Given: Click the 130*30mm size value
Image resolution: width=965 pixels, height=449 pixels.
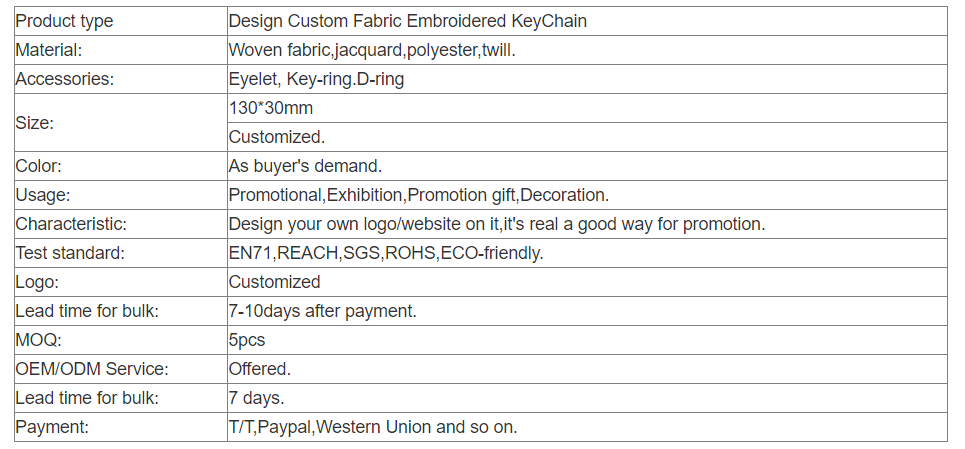Looking at the screenshot, I should (x=271, y=108).
